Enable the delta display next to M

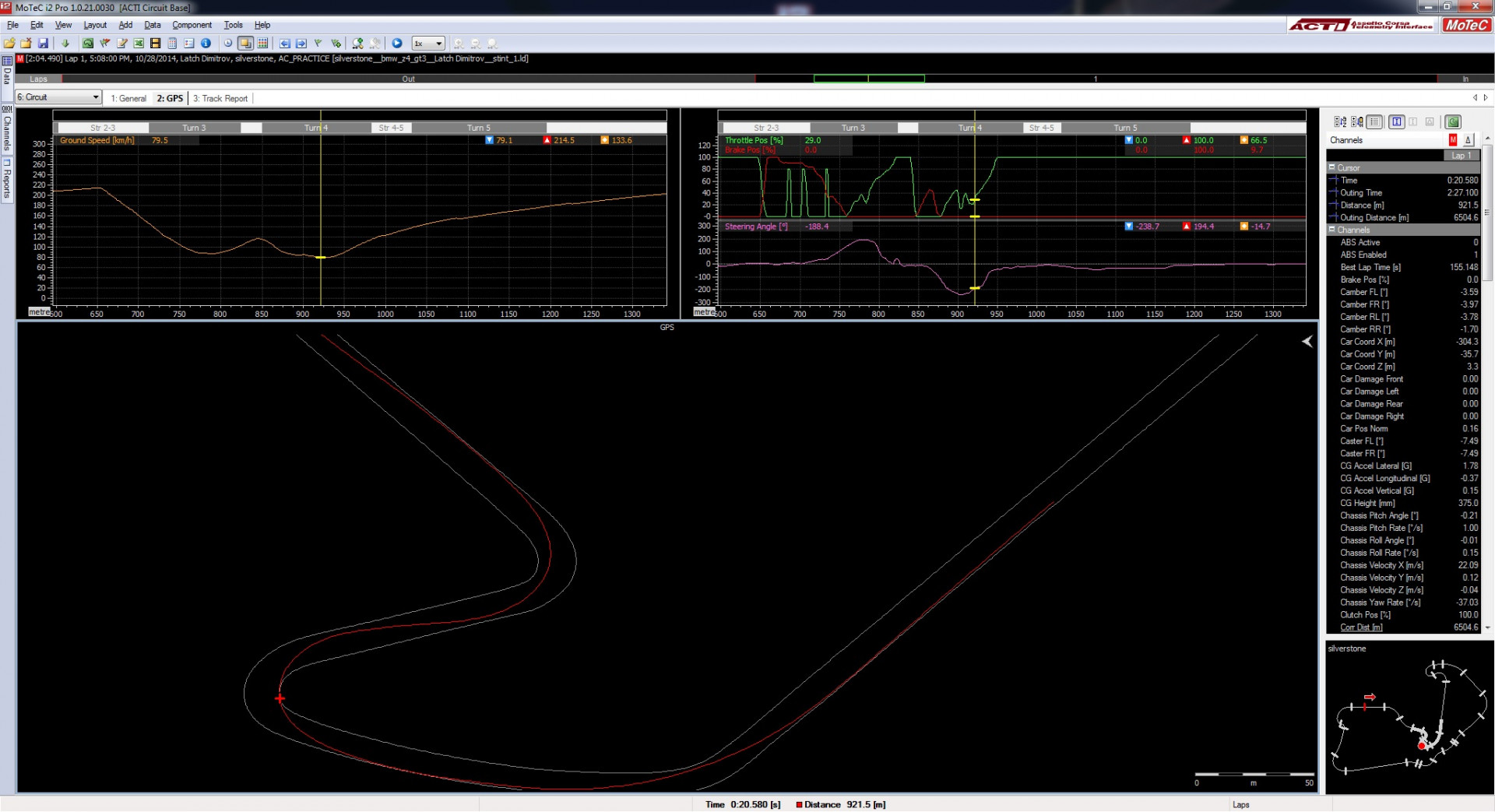tap(1468, 140)
